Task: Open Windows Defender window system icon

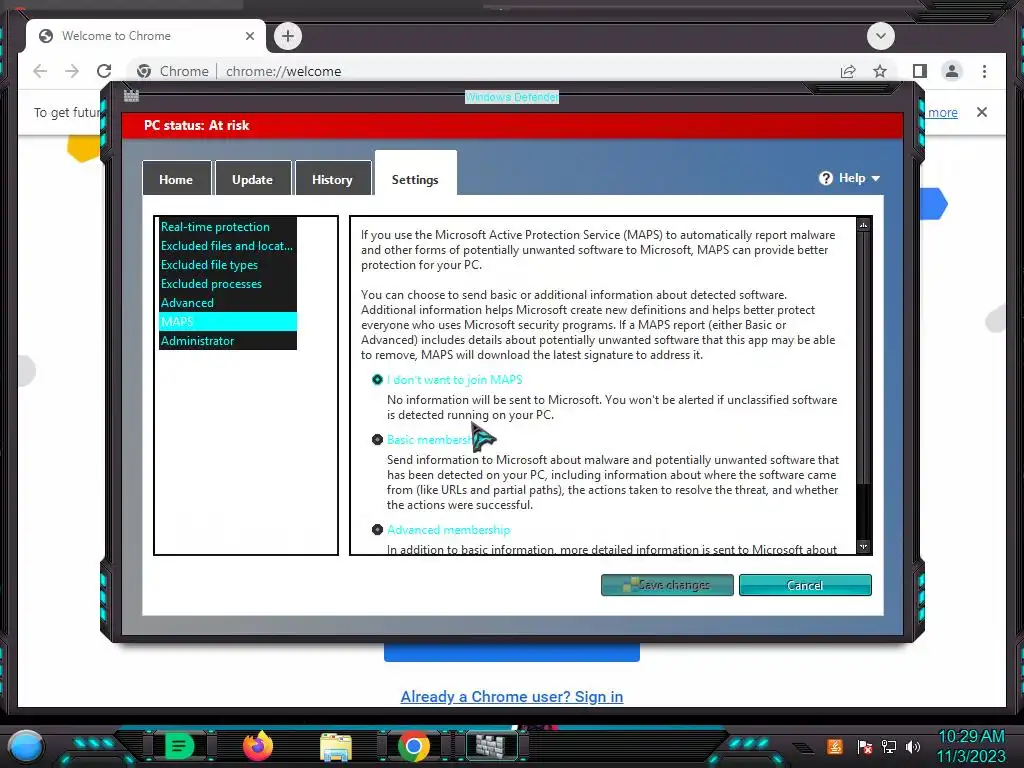Action: [131, 96]
